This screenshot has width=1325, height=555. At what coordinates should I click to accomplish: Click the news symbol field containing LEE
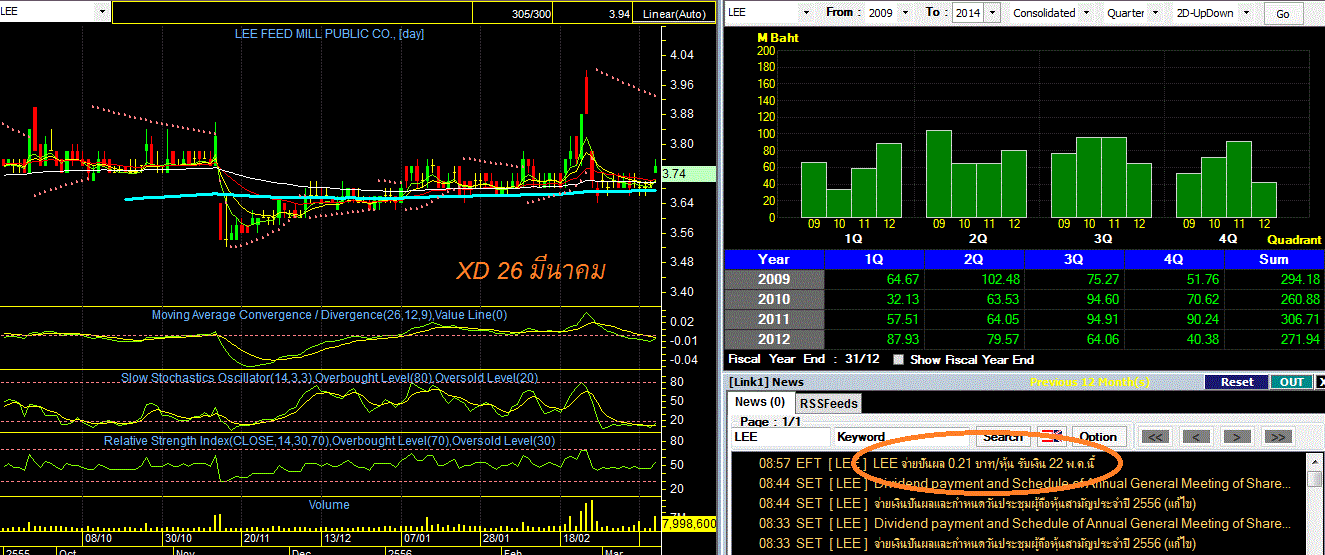click(x=780, y=437)
